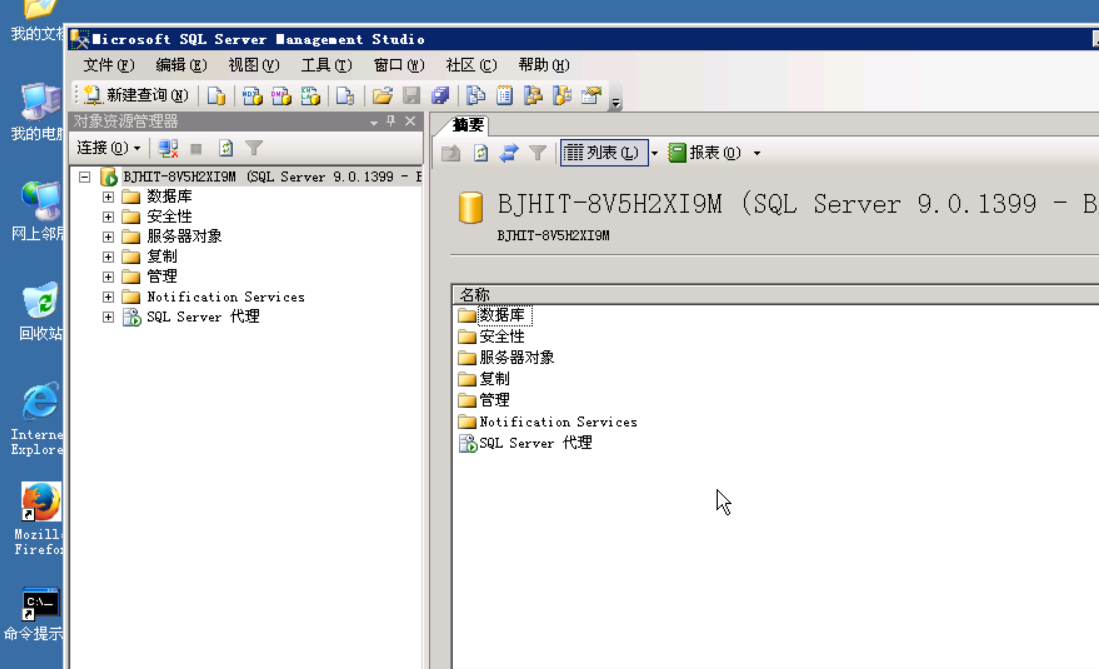Open the 帮助(H) menu
Image resolution: width=1099 pixels, height=669 pixels.
(x=543, y=65)
